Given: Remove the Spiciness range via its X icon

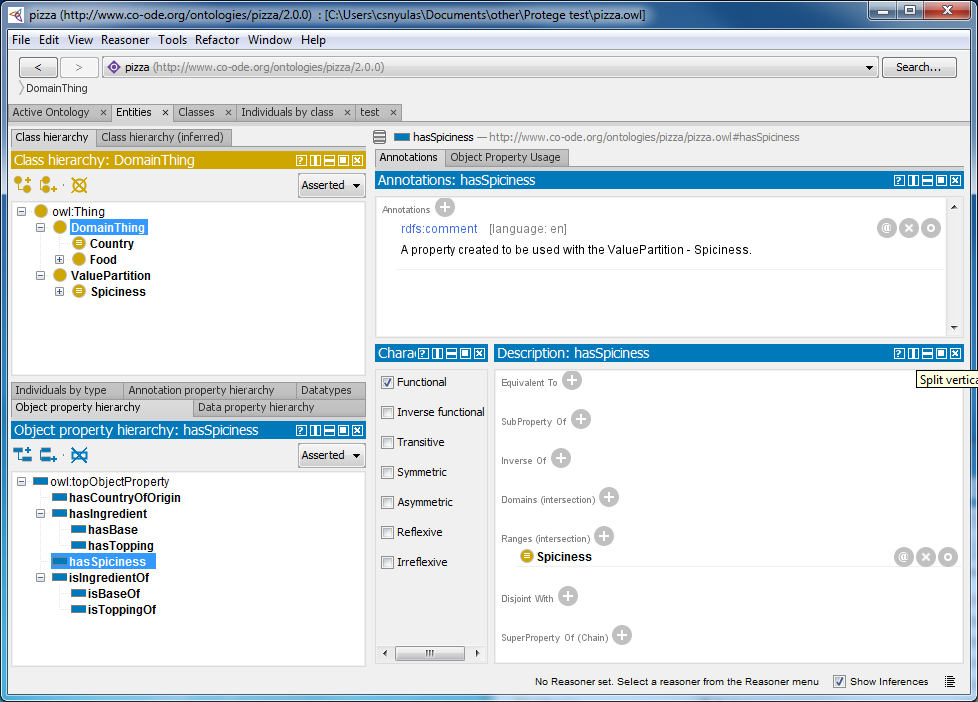Looking at the screenshot, I should (925, 557).
